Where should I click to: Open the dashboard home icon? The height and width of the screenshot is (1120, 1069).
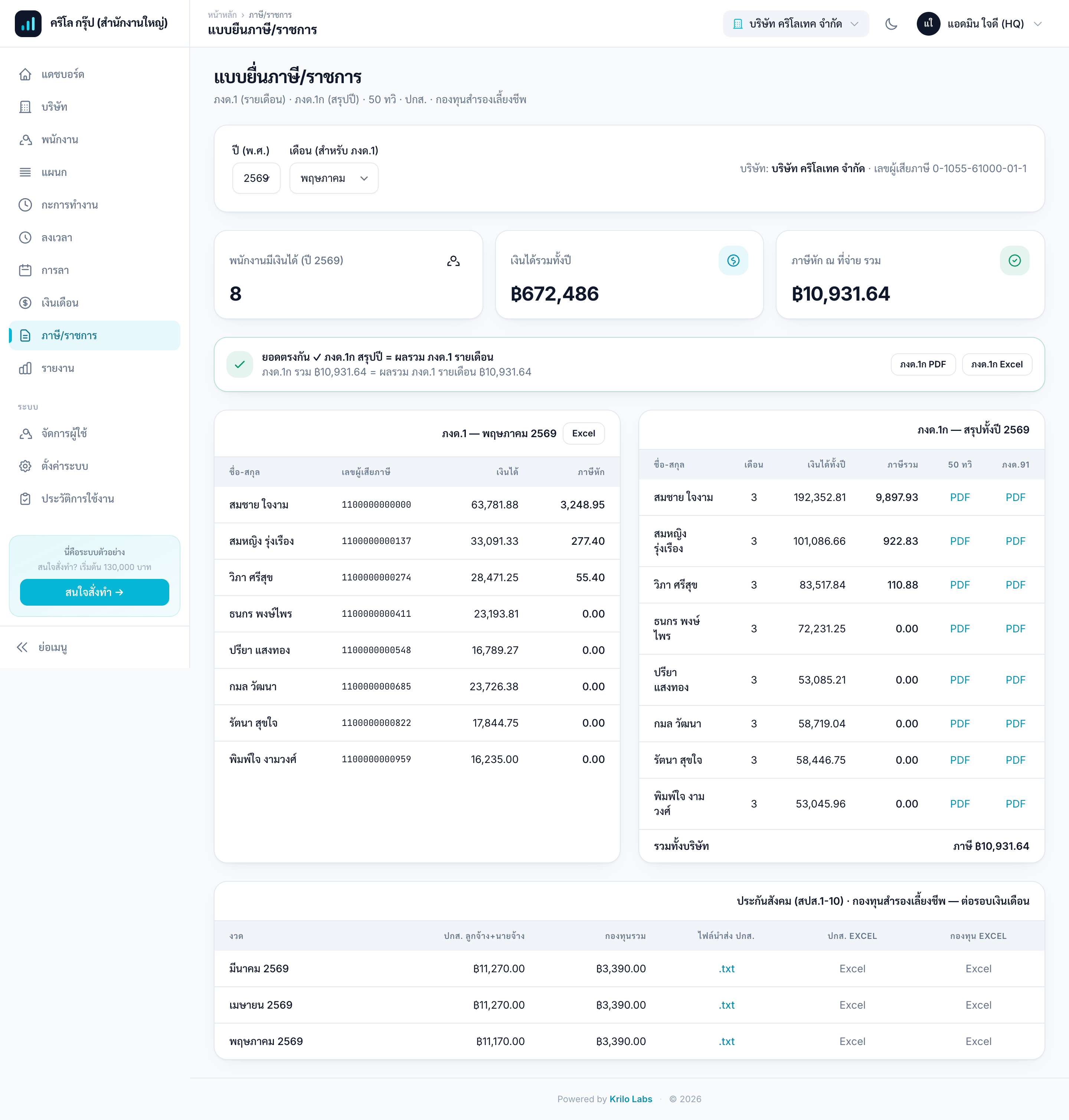(x=25, y=75)
